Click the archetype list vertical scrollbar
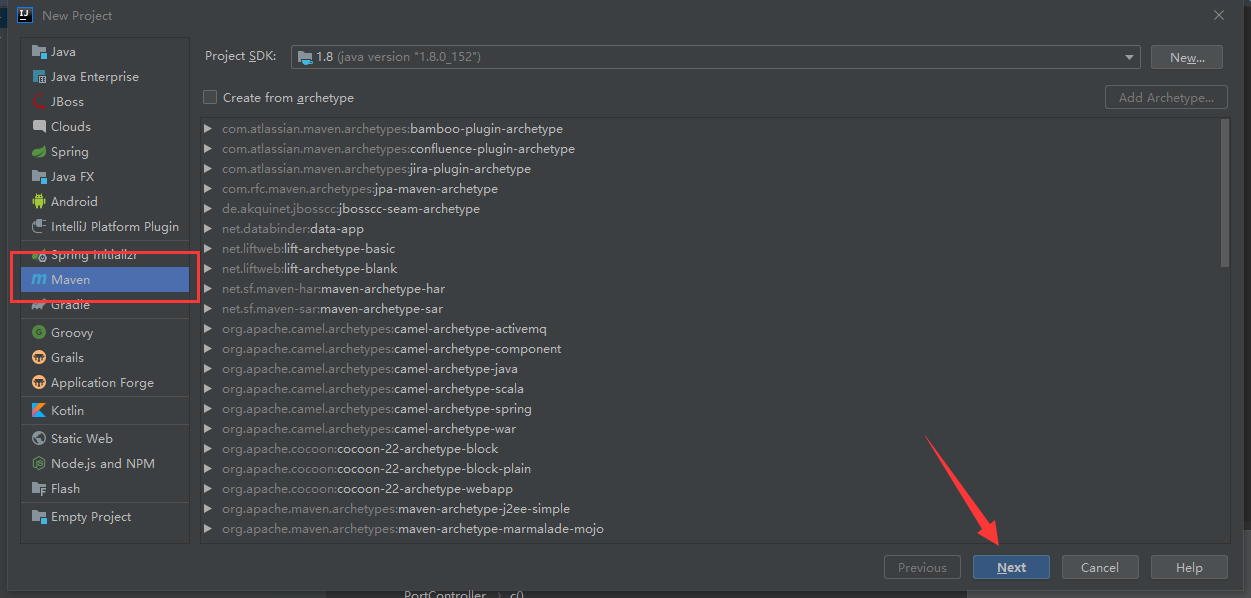 point(1225,192)
